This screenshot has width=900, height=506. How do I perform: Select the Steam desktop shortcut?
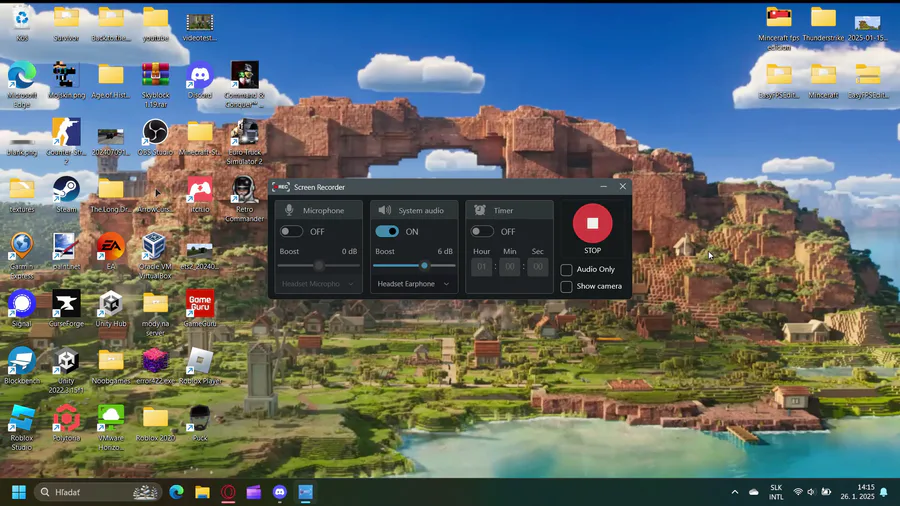click(x=66, y=194)
